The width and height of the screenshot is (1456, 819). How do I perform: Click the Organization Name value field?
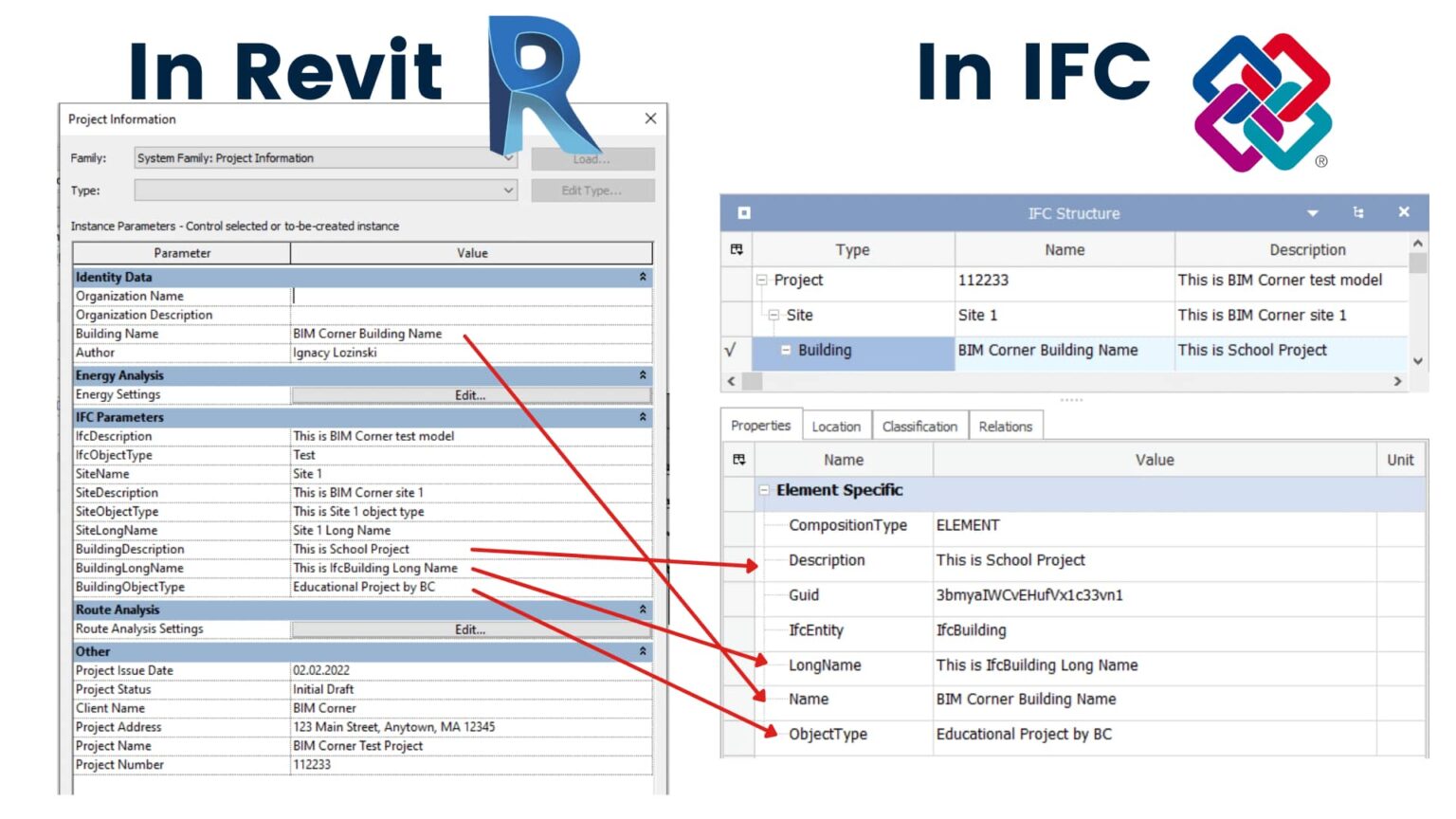(471, 296)
